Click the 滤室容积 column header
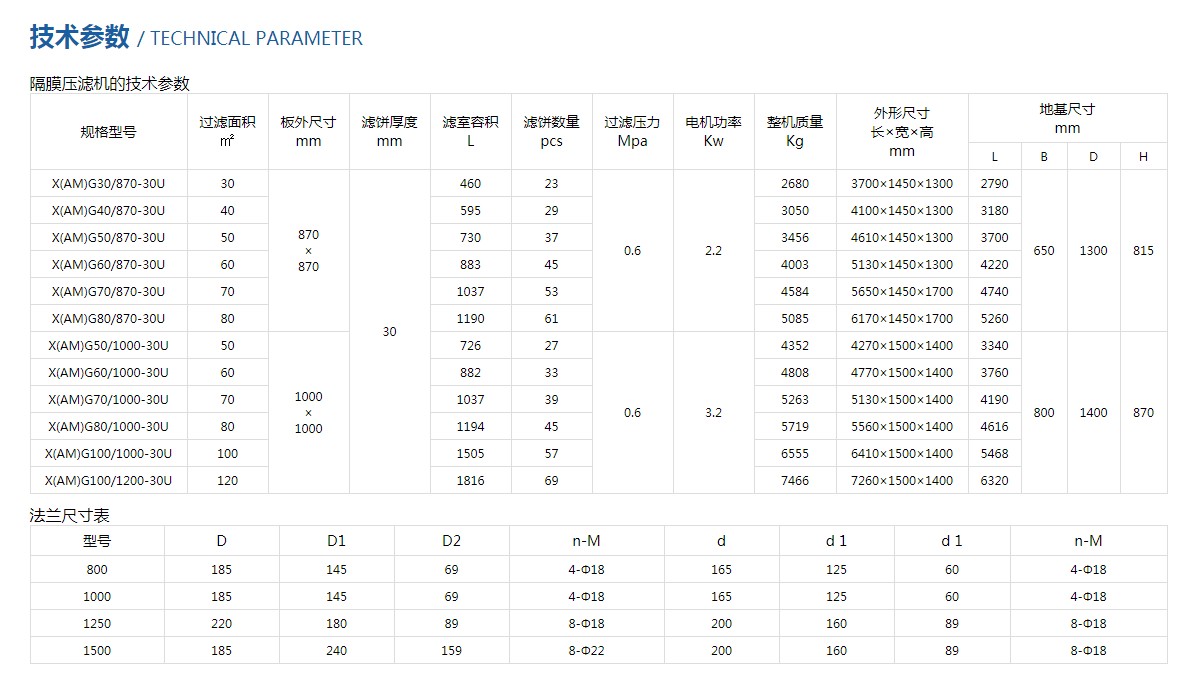Screen dimensions: 1196x673 pyautogui.click(x=470, y=131)
